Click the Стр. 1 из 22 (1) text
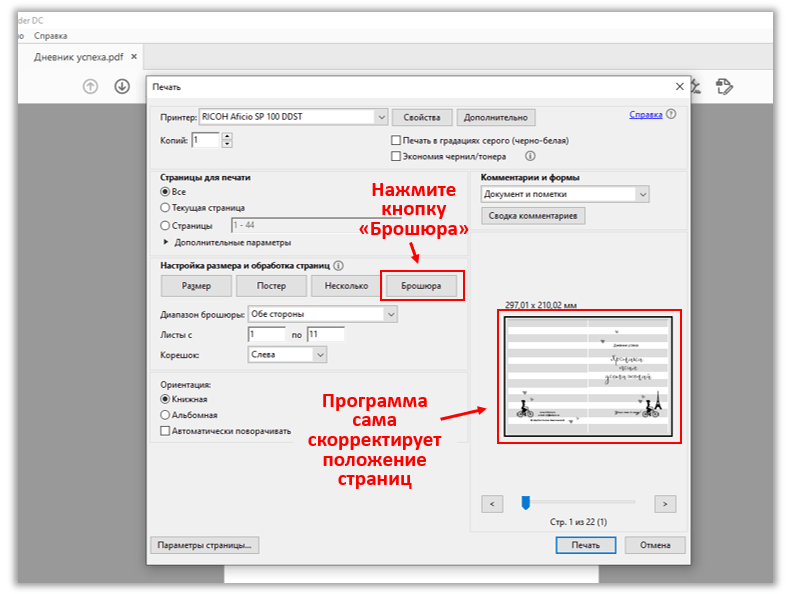The image size is (789, 594). point(579,522)
